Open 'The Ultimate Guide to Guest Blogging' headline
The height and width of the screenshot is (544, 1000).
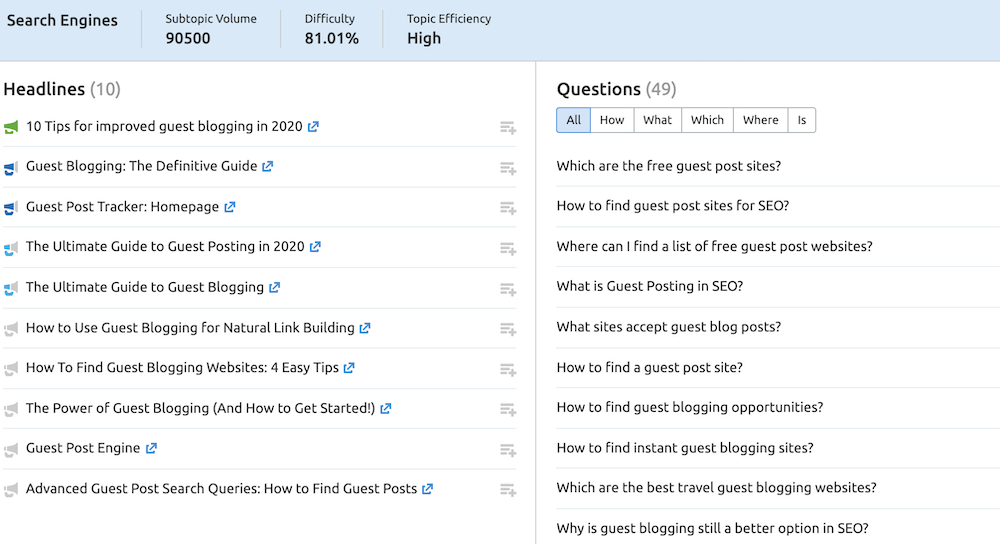(x=145, y=287)
